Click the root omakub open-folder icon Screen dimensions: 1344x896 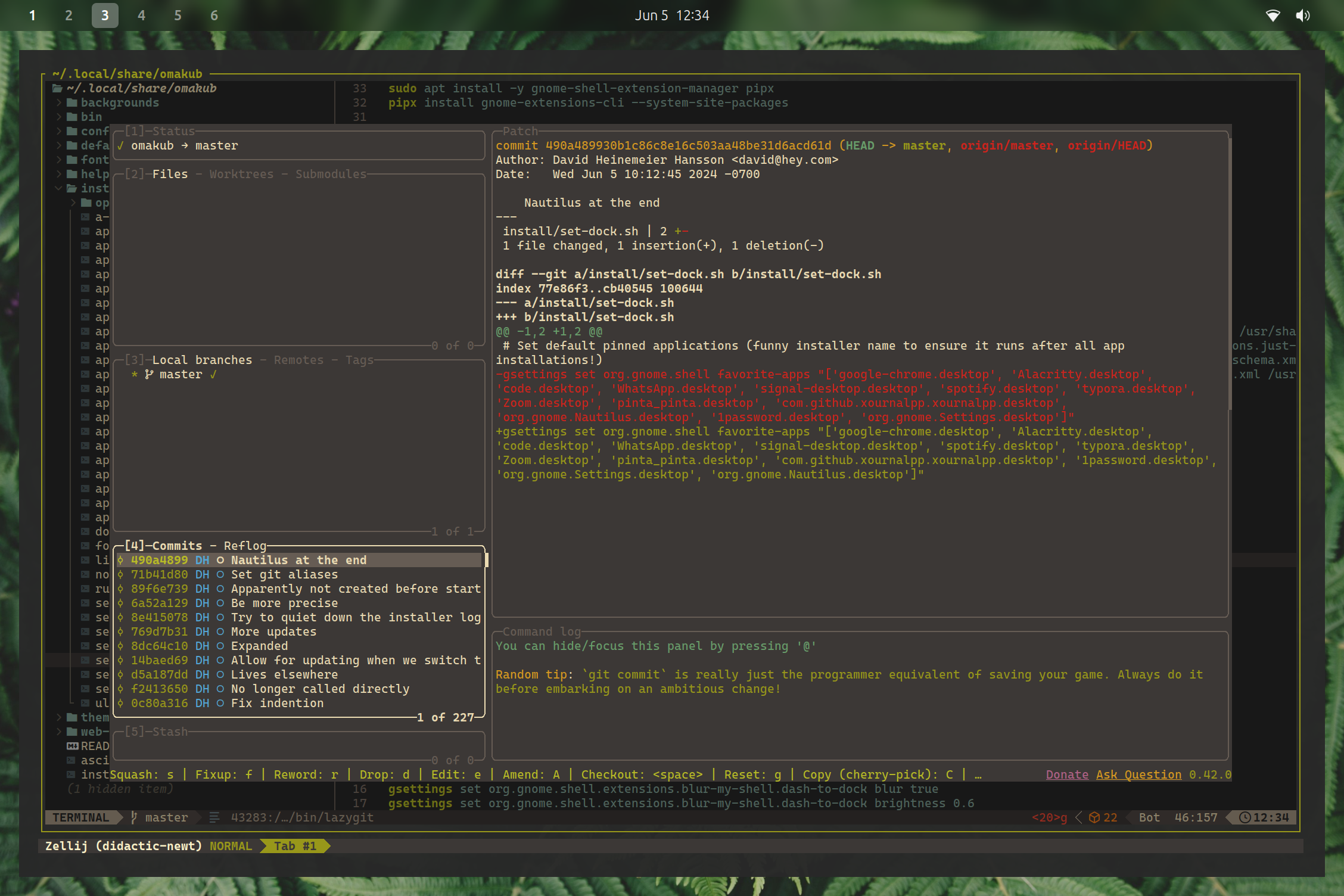58,88
